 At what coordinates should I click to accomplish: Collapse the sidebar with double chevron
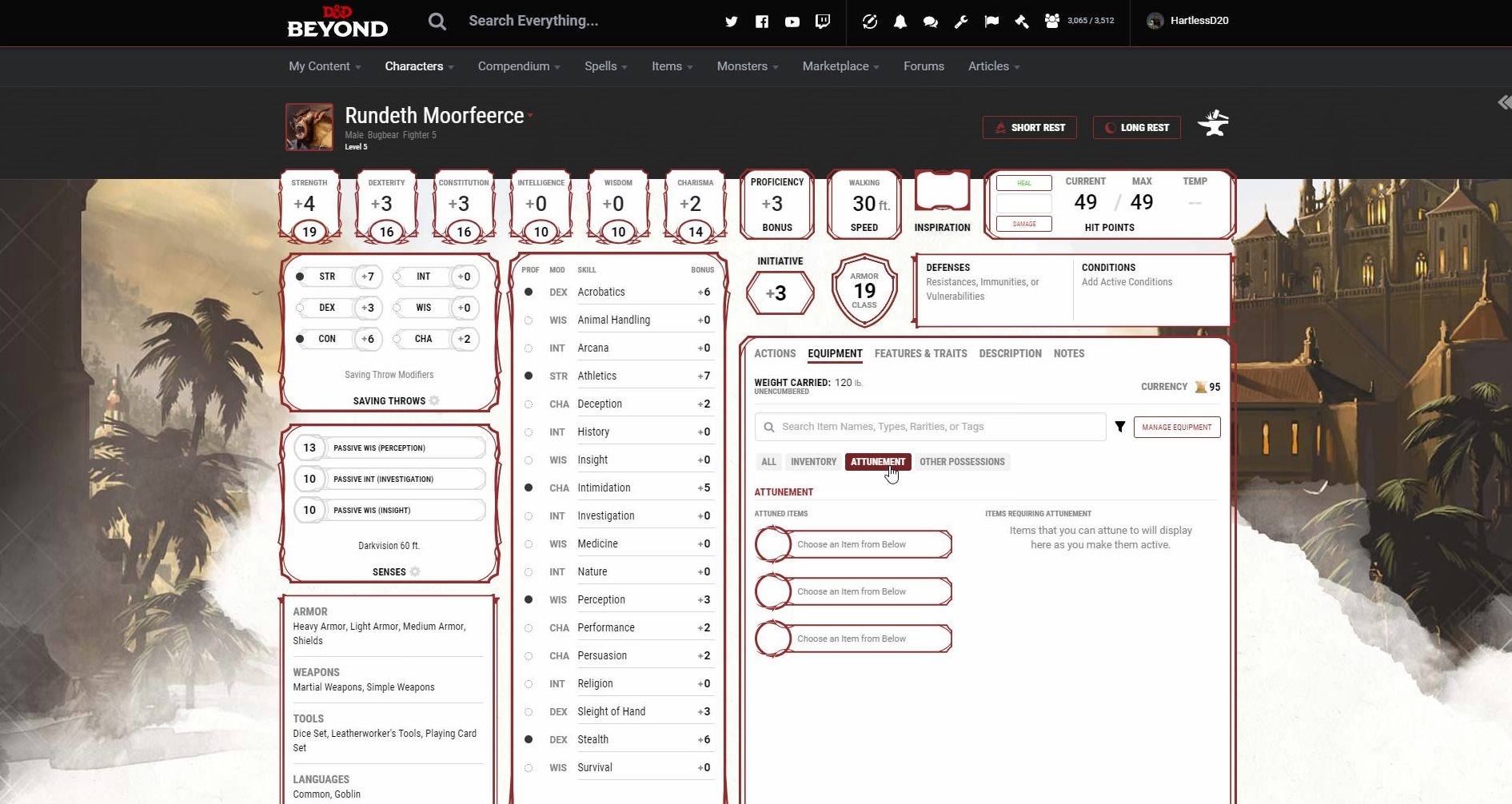pos(1504,102)
